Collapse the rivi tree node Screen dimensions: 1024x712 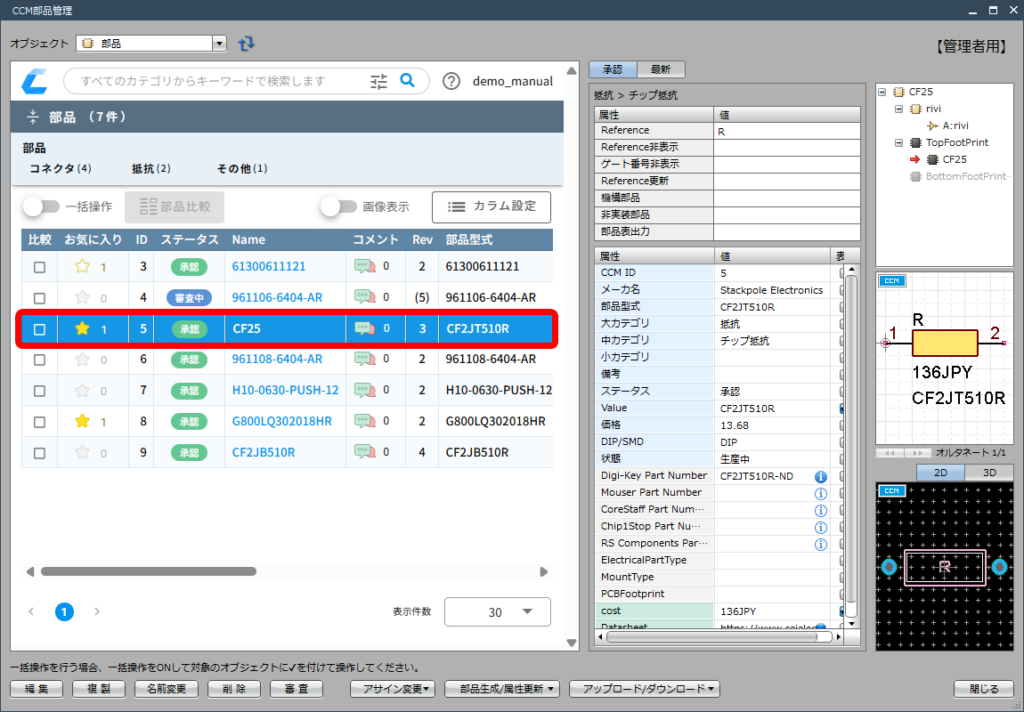899,109
